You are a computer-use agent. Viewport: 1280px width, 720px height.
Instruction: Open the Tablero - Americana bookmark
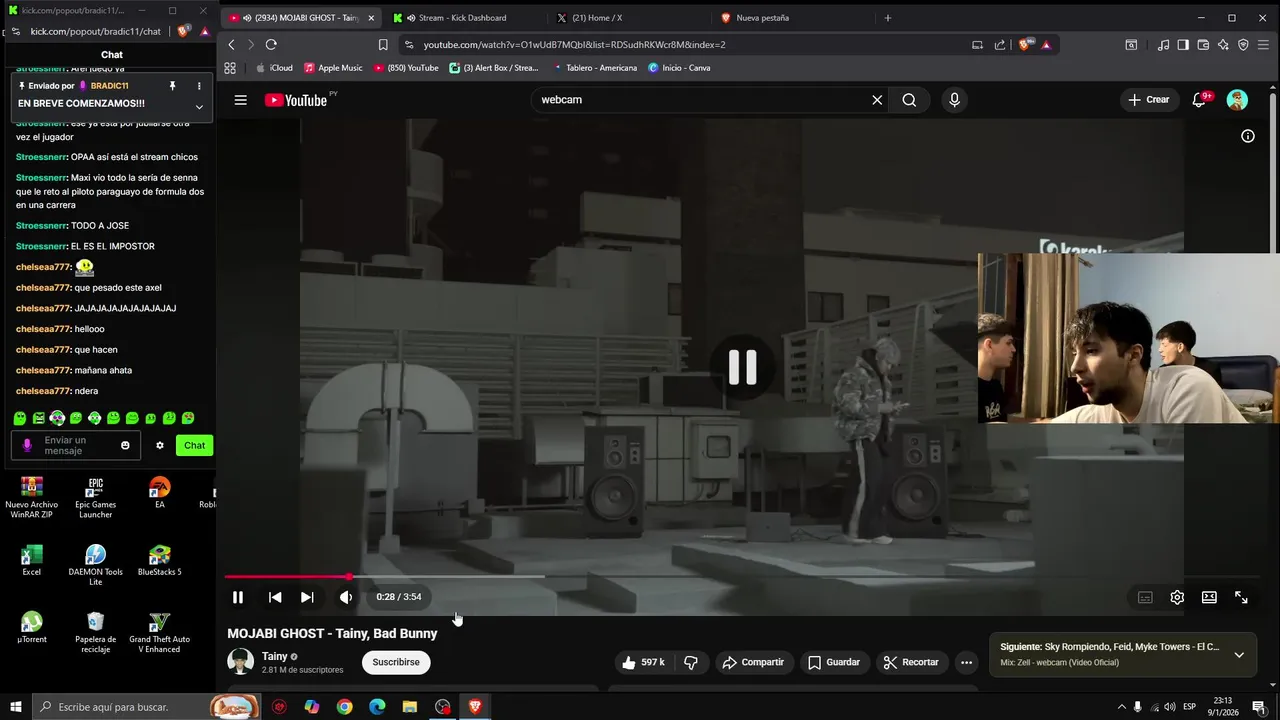pos(594,68)
